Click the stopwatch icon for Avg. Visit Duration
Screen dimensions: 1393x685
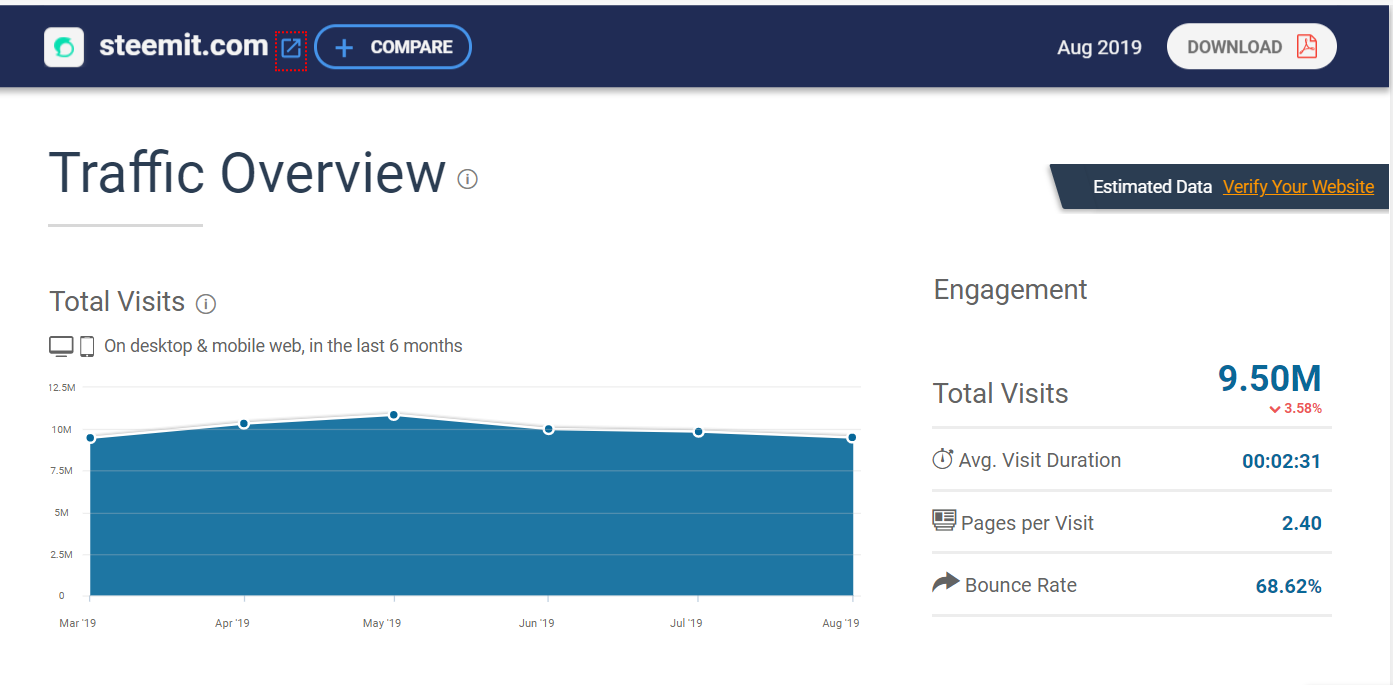coord(943,459)
